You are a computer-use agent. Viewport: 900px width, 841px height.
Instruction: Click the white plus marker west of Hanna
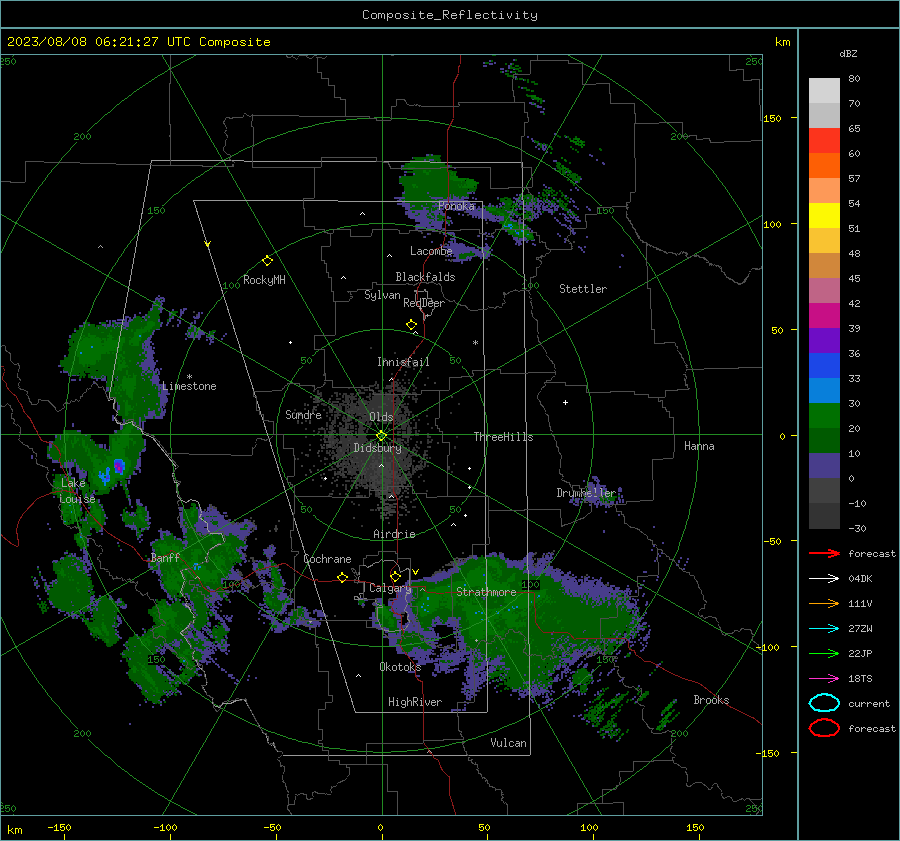point(565,402)
